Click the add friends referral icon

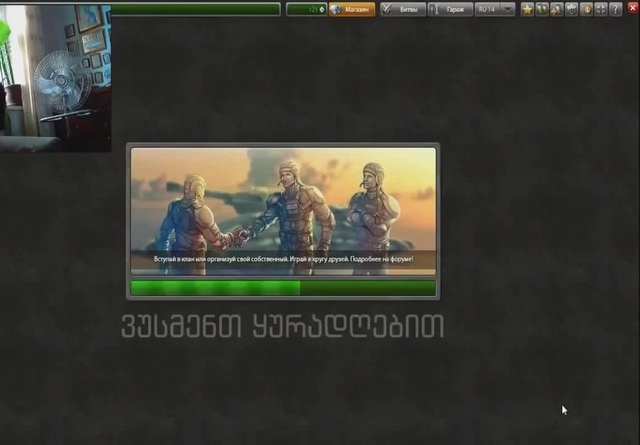click(x=557, y=9)
